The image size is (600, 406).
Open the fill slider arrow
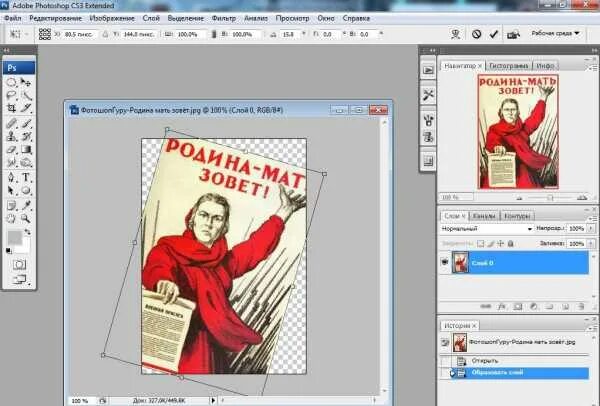click(591, 243)
